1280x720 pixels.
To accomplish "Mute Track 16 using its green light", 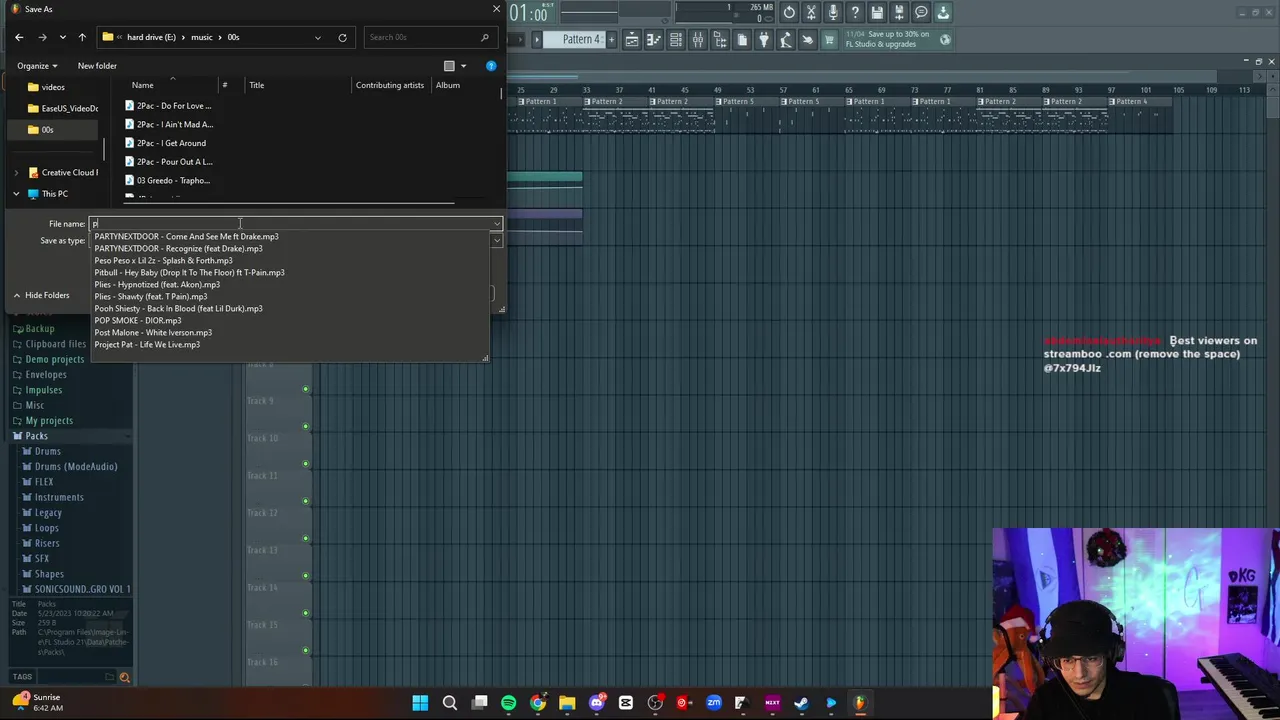I will (x=306, y=650).
